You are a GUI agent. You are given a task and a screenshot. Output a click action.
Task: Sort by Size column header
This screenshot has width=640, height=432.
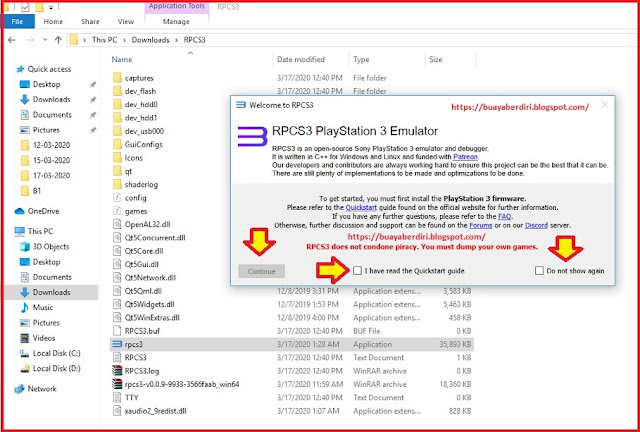(436, 60)
